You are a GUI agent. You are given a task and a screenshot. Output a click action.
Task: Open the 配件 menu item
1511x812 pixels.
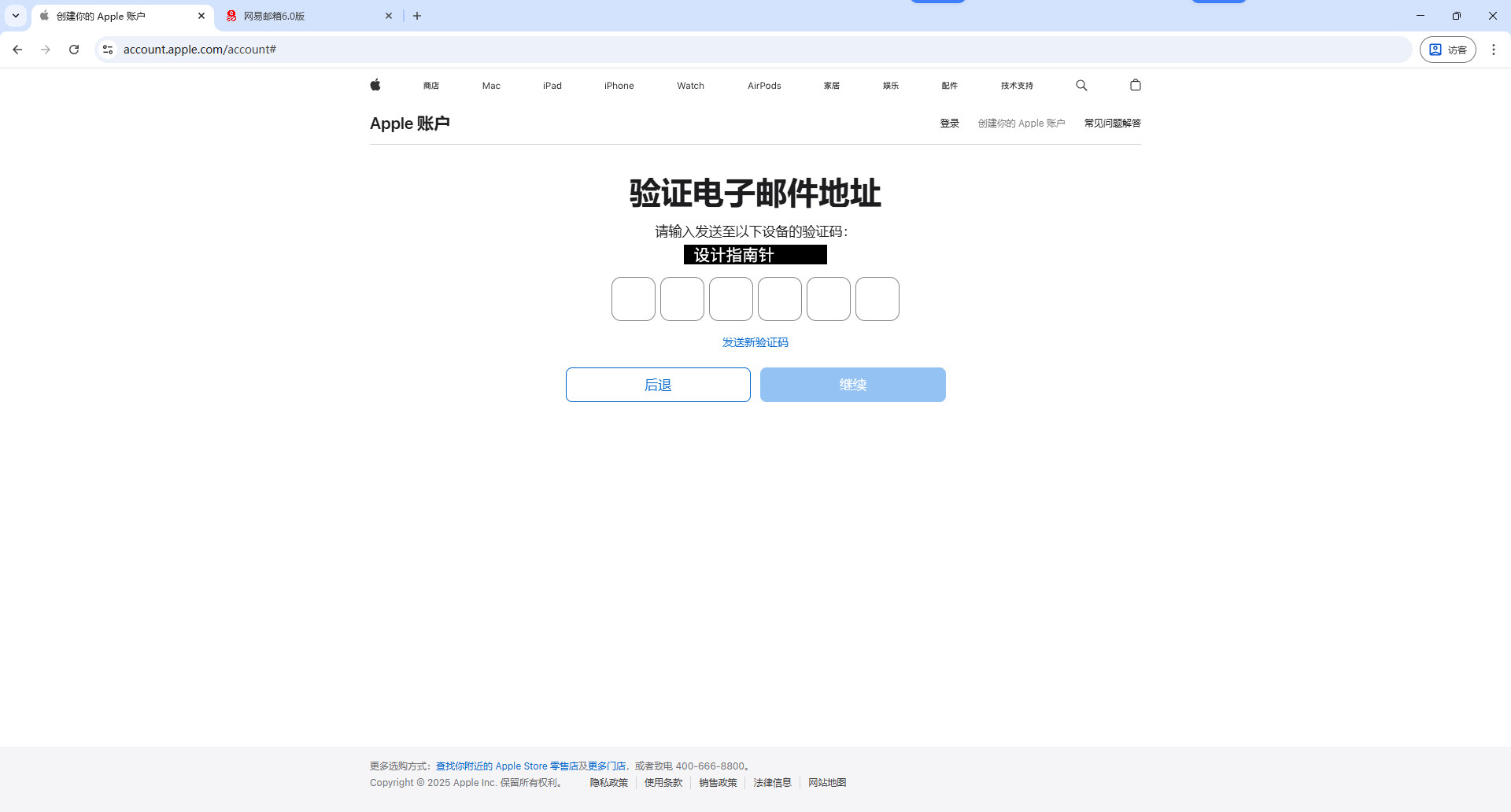click(950, 86)
